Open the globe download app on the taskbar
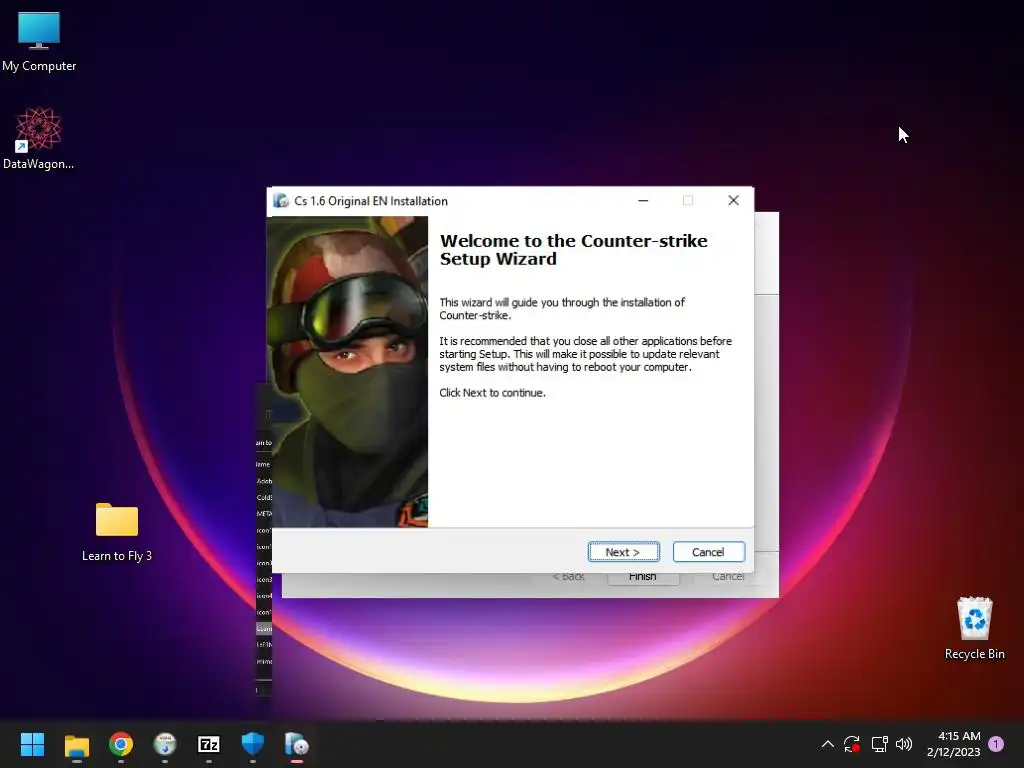This screenshot has width=1024, height=768. pos(165,744)
